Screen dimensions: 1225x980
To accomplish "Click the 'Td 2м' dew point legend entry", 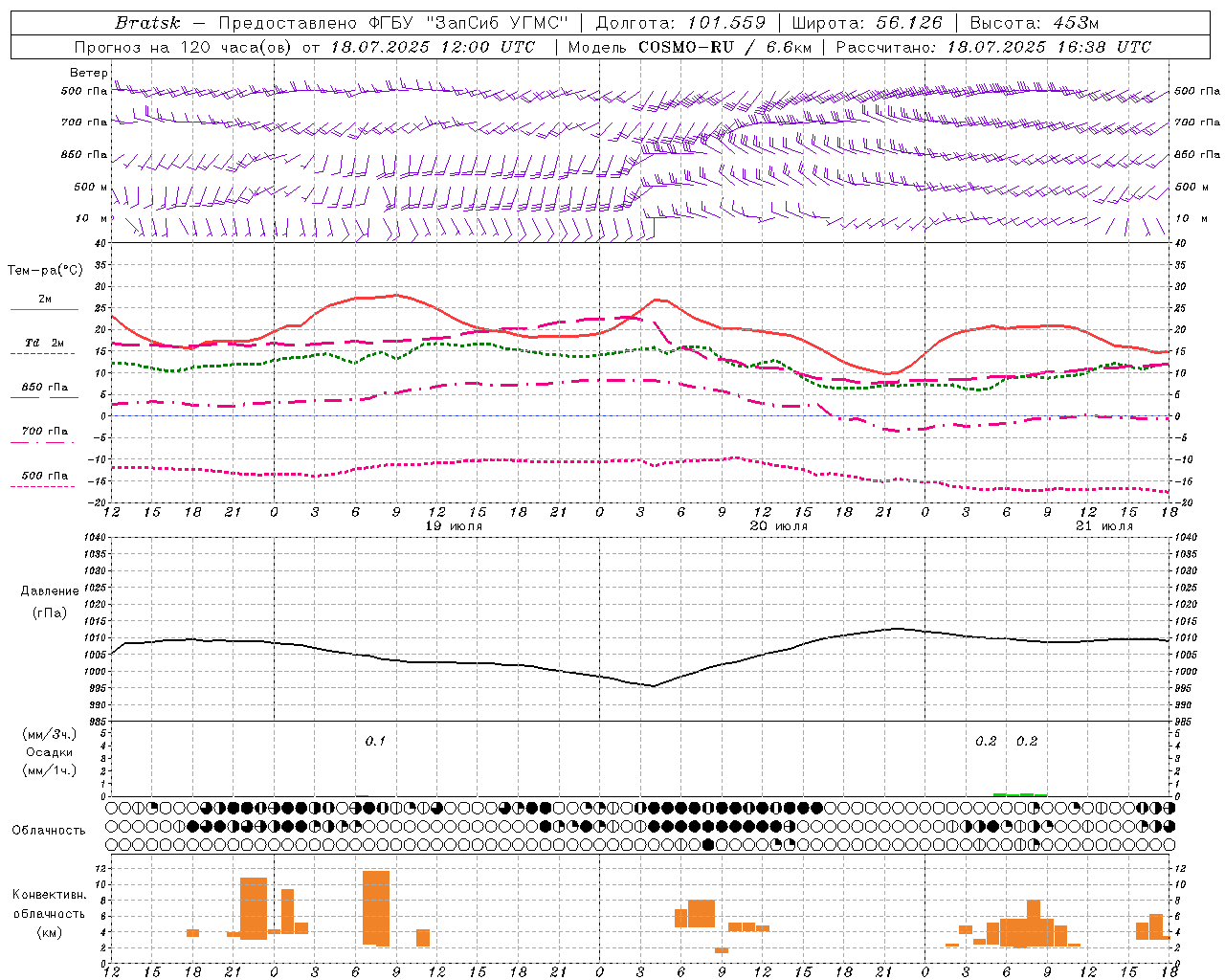I will click(45, 343).
